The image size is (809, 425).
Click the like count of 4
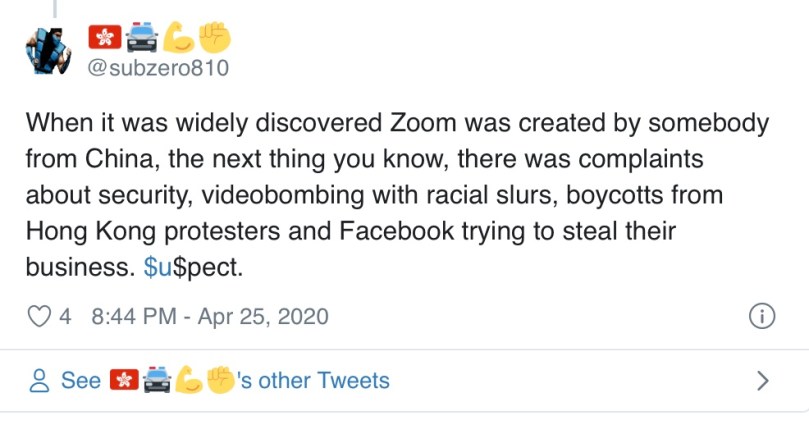66,317
